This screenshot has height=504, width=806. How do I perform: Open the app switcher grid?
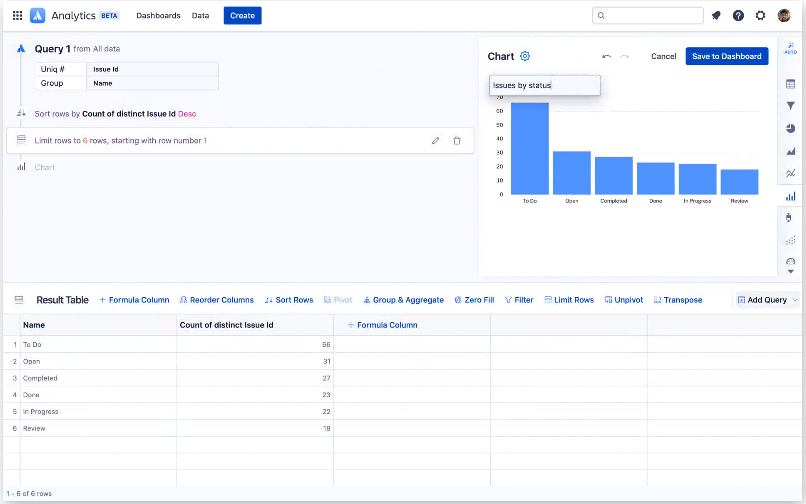coord(17,16)
